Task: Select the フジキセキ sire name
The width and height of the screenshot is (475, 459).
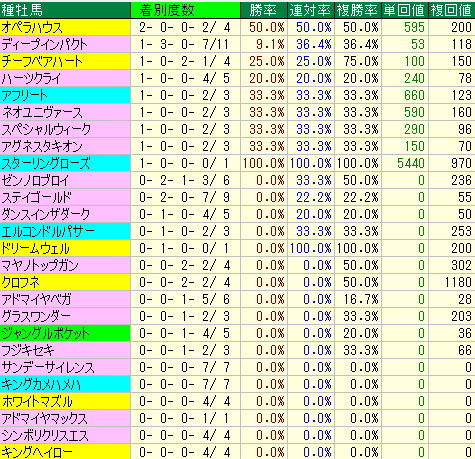Action: (x=65, y=350)
